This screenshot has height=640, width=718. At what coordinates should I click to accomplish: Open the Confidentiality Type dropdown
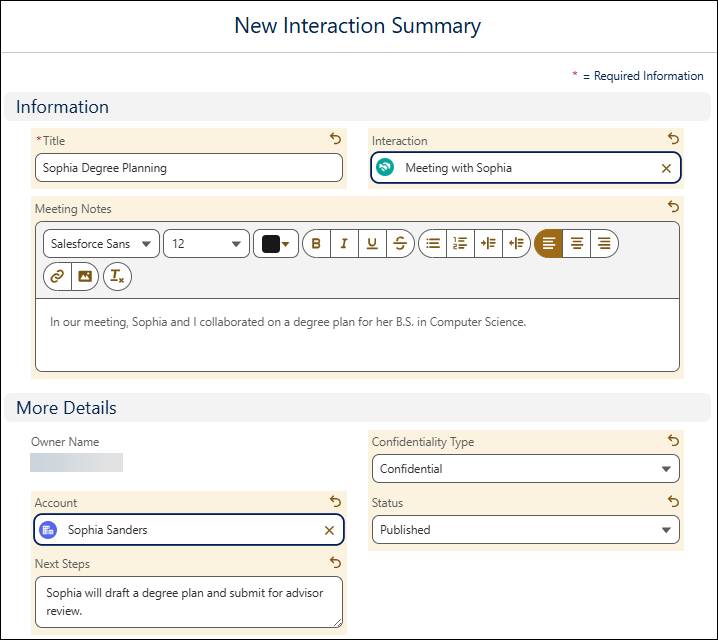coord(526,469)
